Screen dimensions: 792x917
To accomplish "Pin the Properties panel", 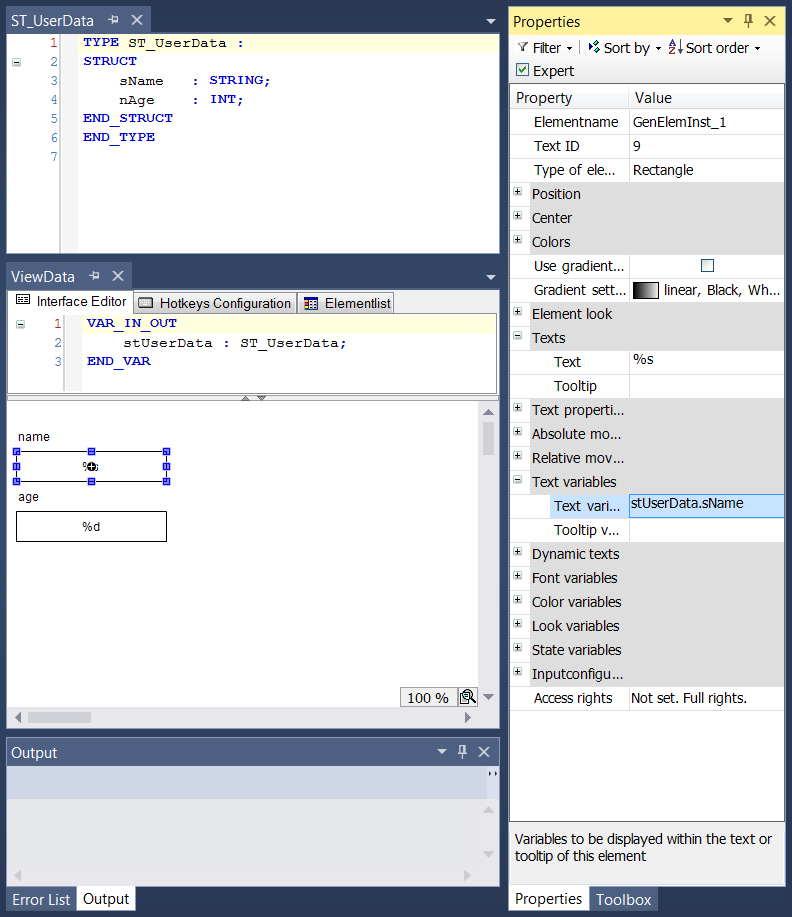I will tap(748, 21).
